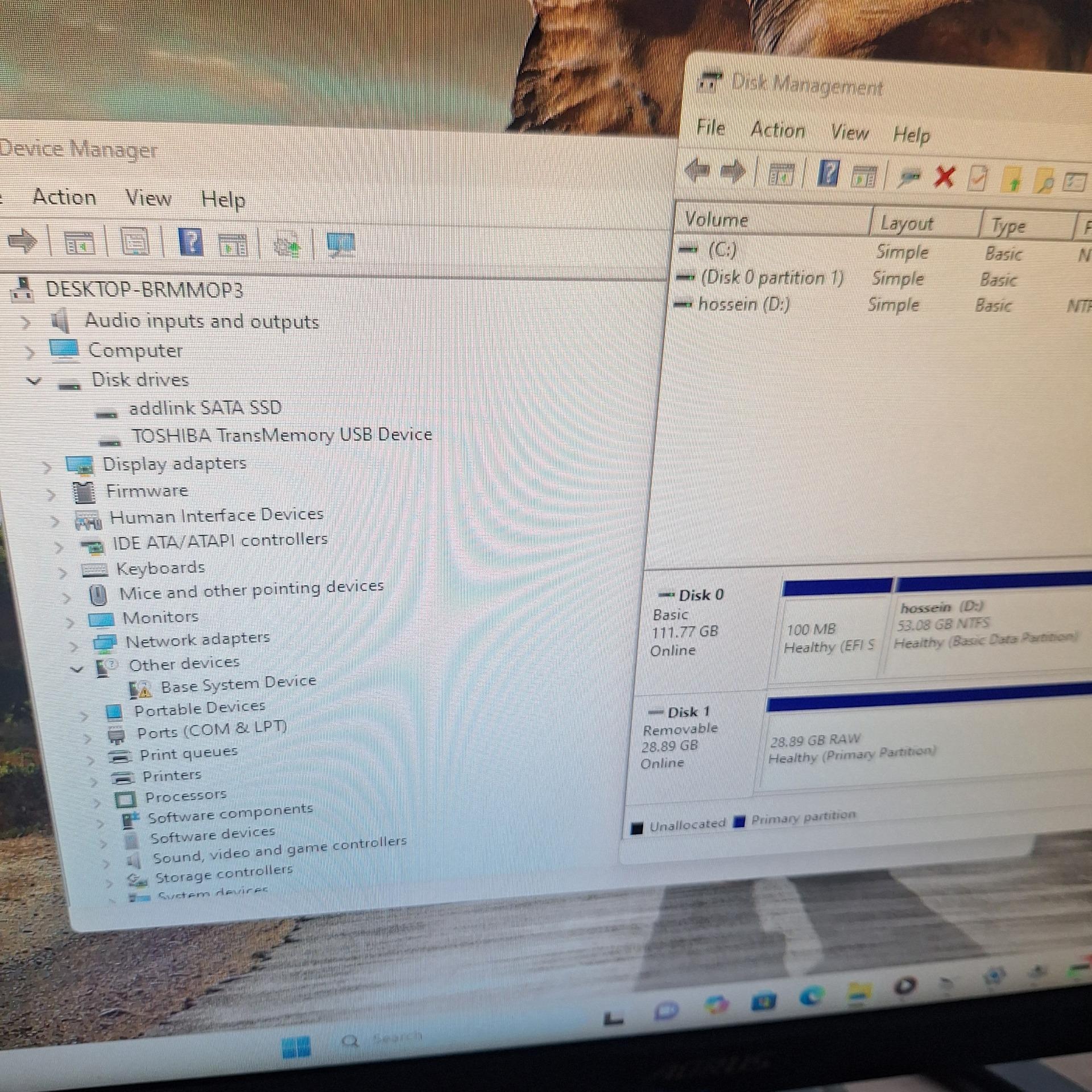The image size is (1092, 1092).
Task: Click the Forward arrow in Device Manager toolbar
Action: [23, 241]
